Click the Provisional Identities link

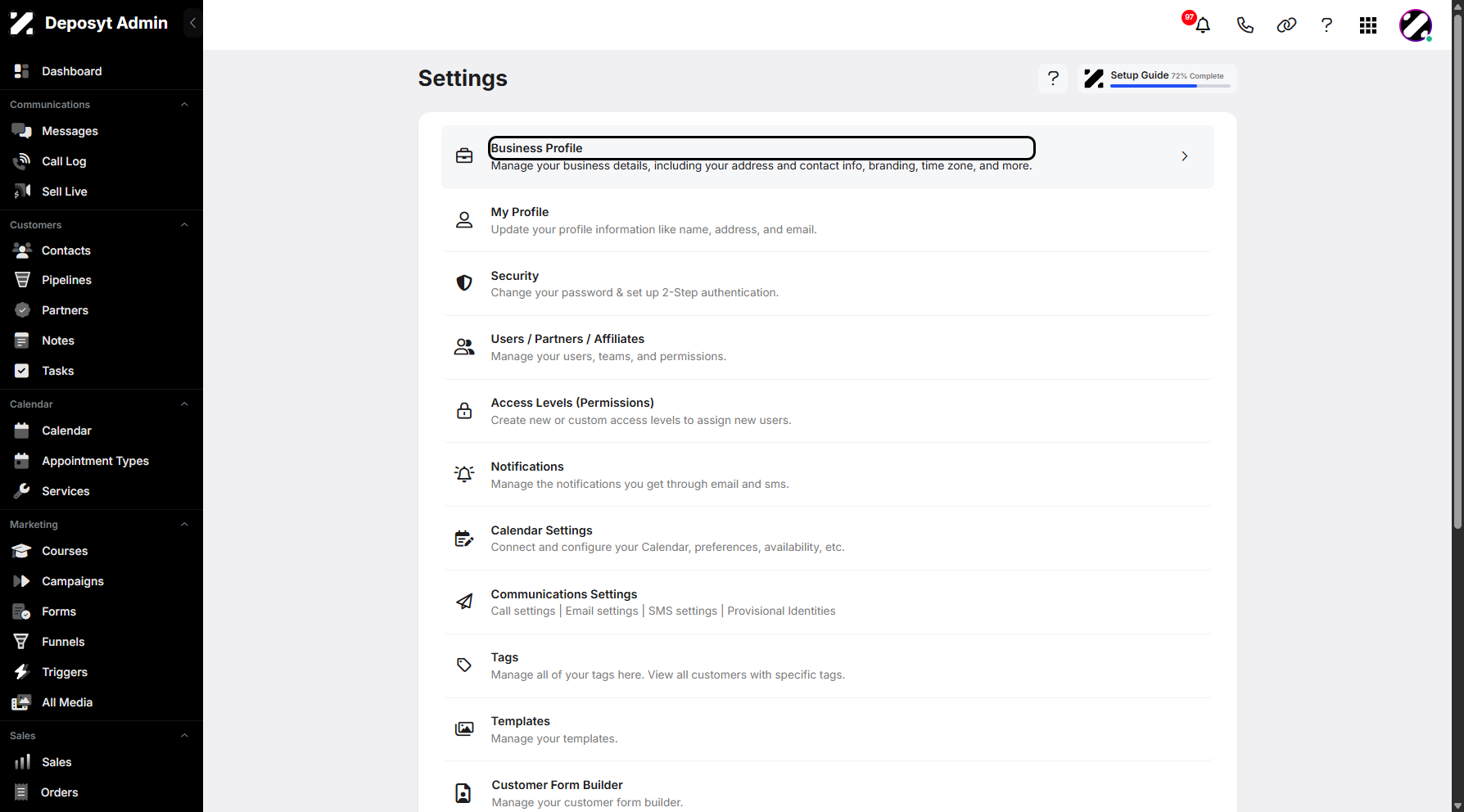tap(781, 611)
